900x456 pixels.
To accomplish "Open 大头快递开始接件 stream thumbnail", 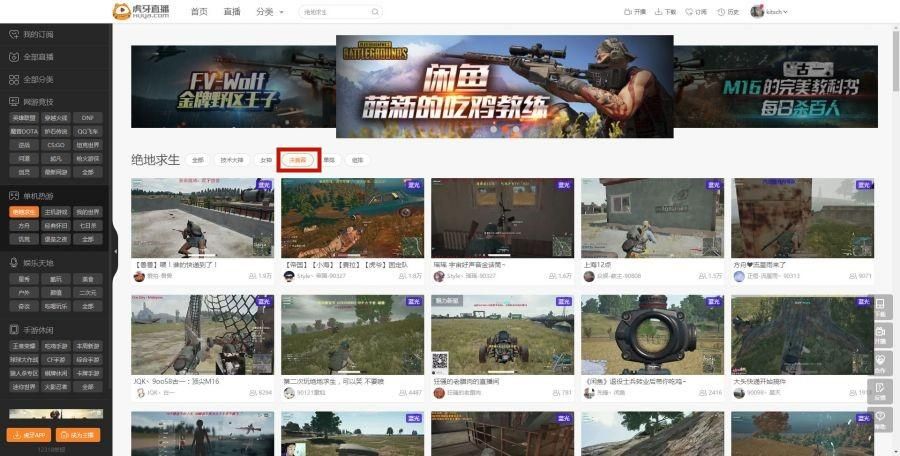I will (802, 335).
